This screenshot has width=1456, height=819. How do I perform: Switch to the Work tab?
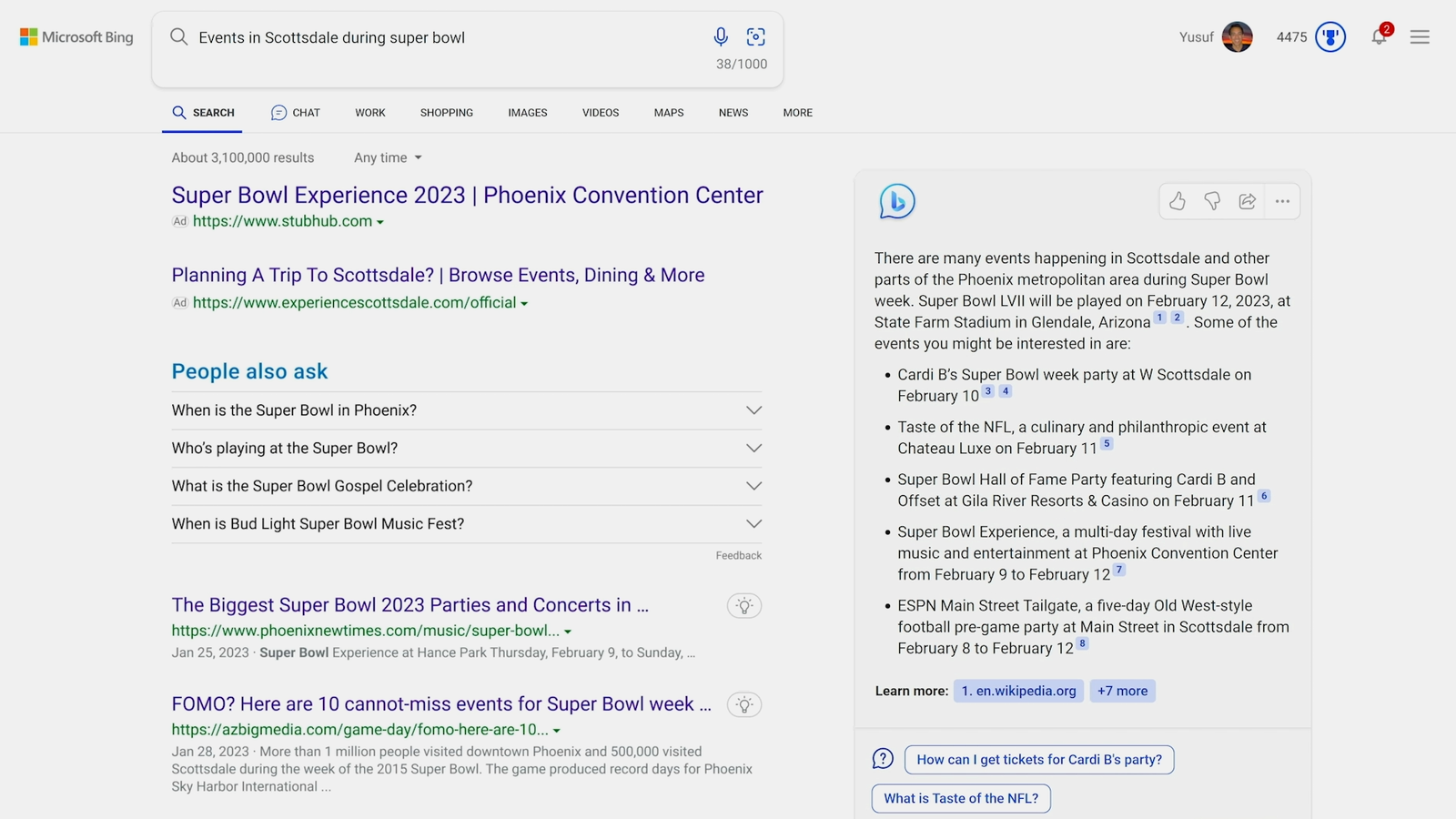[370, 113]
